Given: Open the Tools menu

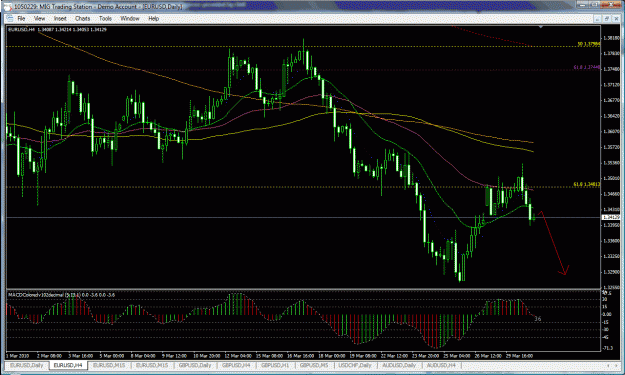Looking at the screenshot, I should pos(105,18).
